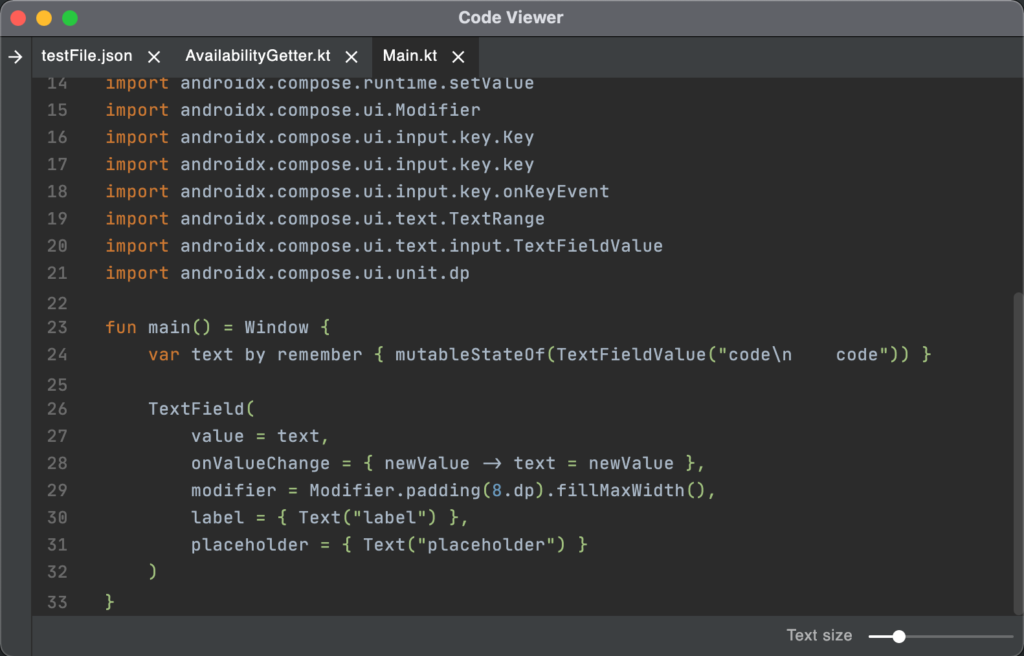Click the Text size slider handle

[899, 636]
